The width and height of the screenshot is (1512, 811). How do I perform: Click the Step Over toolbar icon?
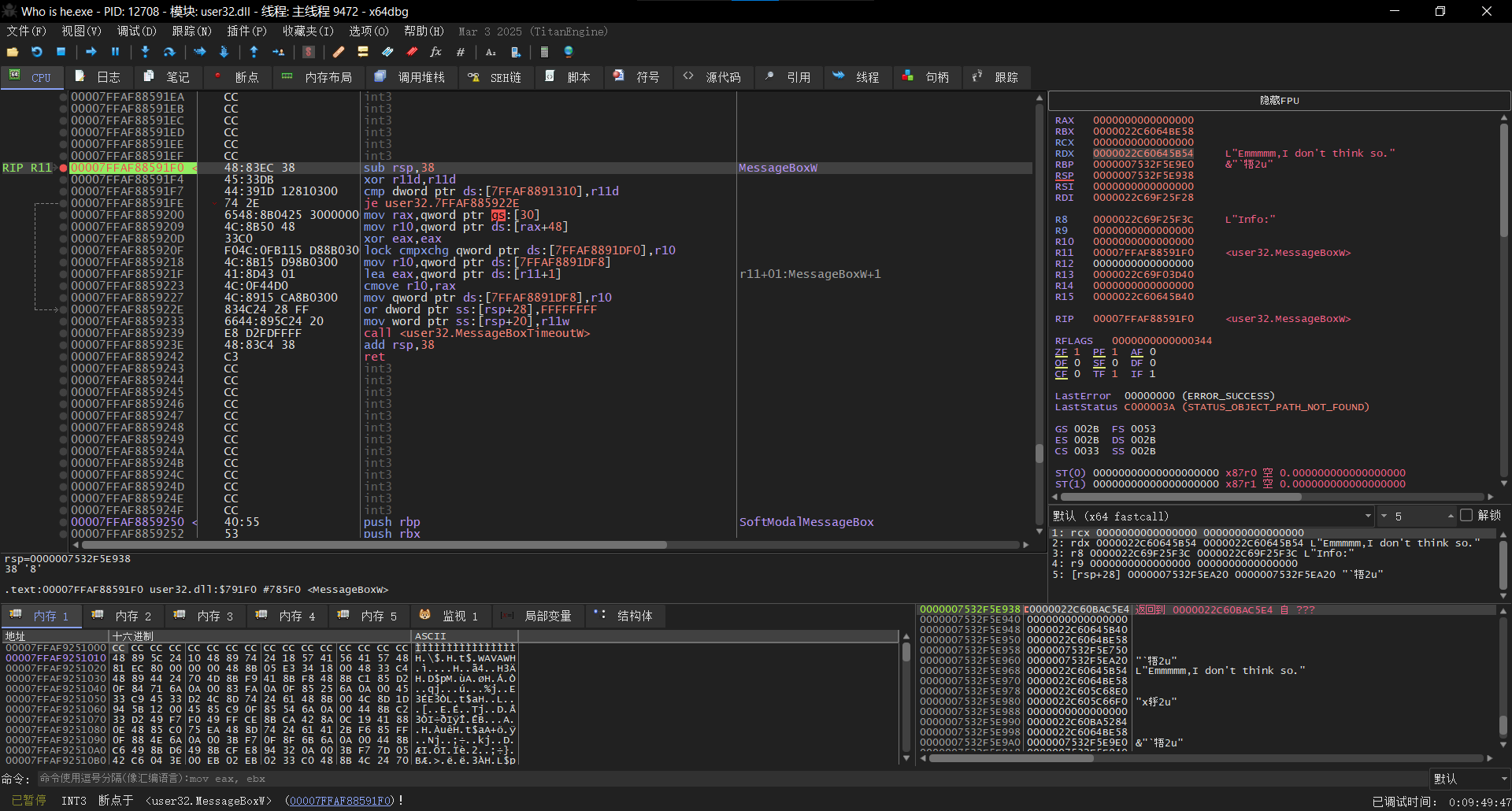[169, 52]
